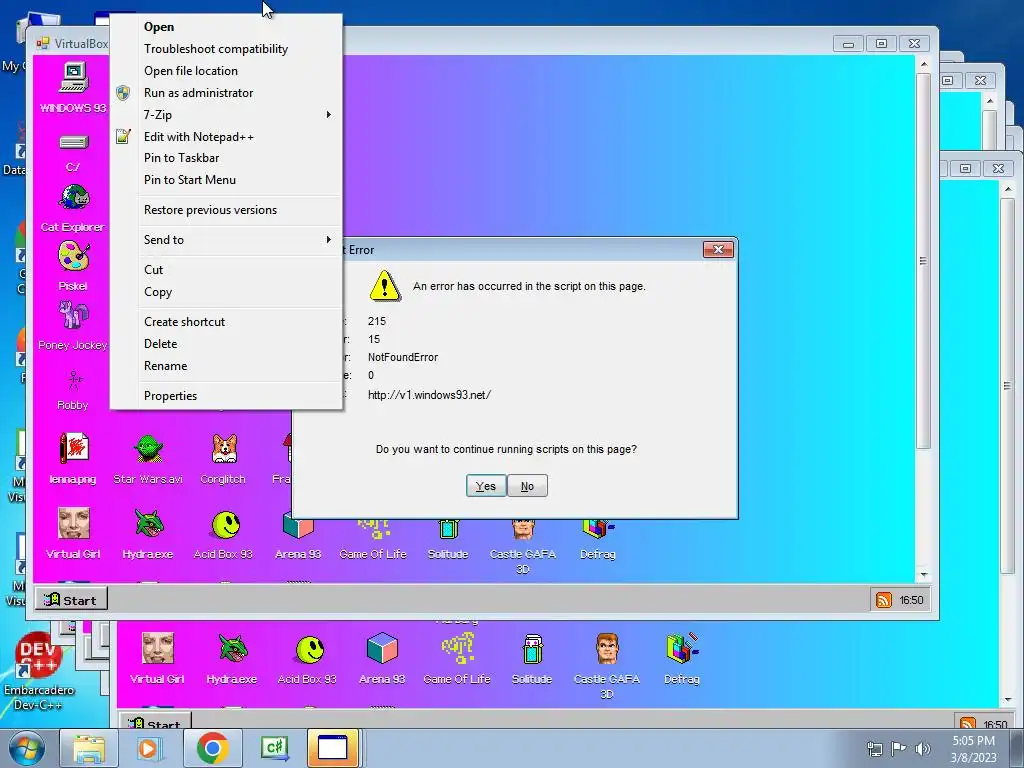Image resolution: width=1024 pixels, height=768 pixels.
Task: Select Cut from context menu
Action: 226,270
